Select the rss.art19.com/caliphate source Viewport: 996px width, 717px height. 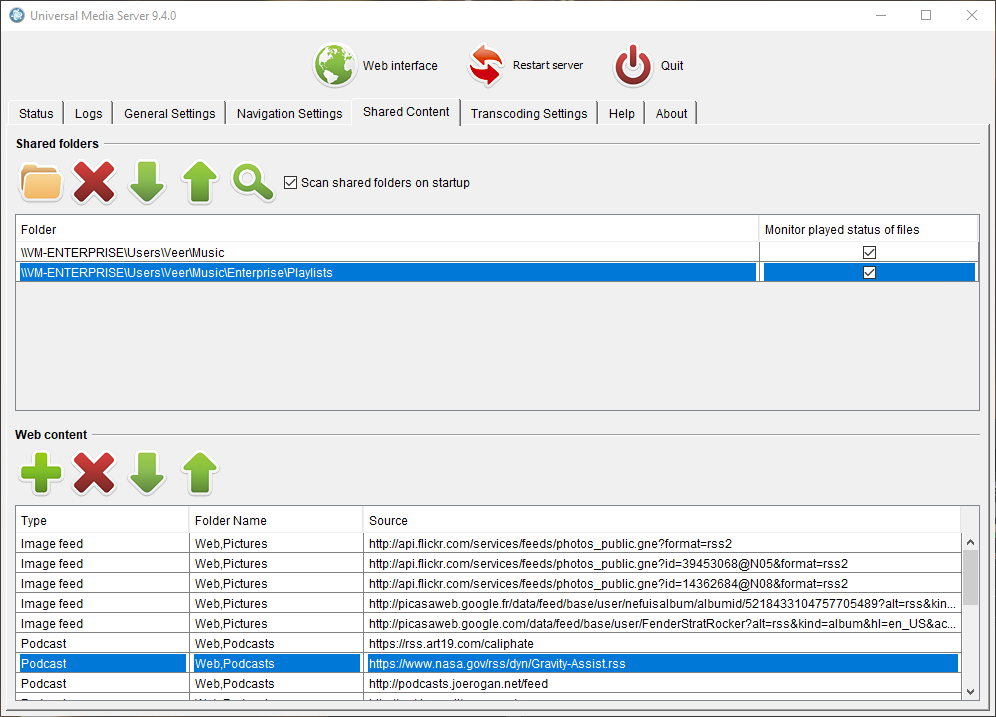(x=662, y=643)
